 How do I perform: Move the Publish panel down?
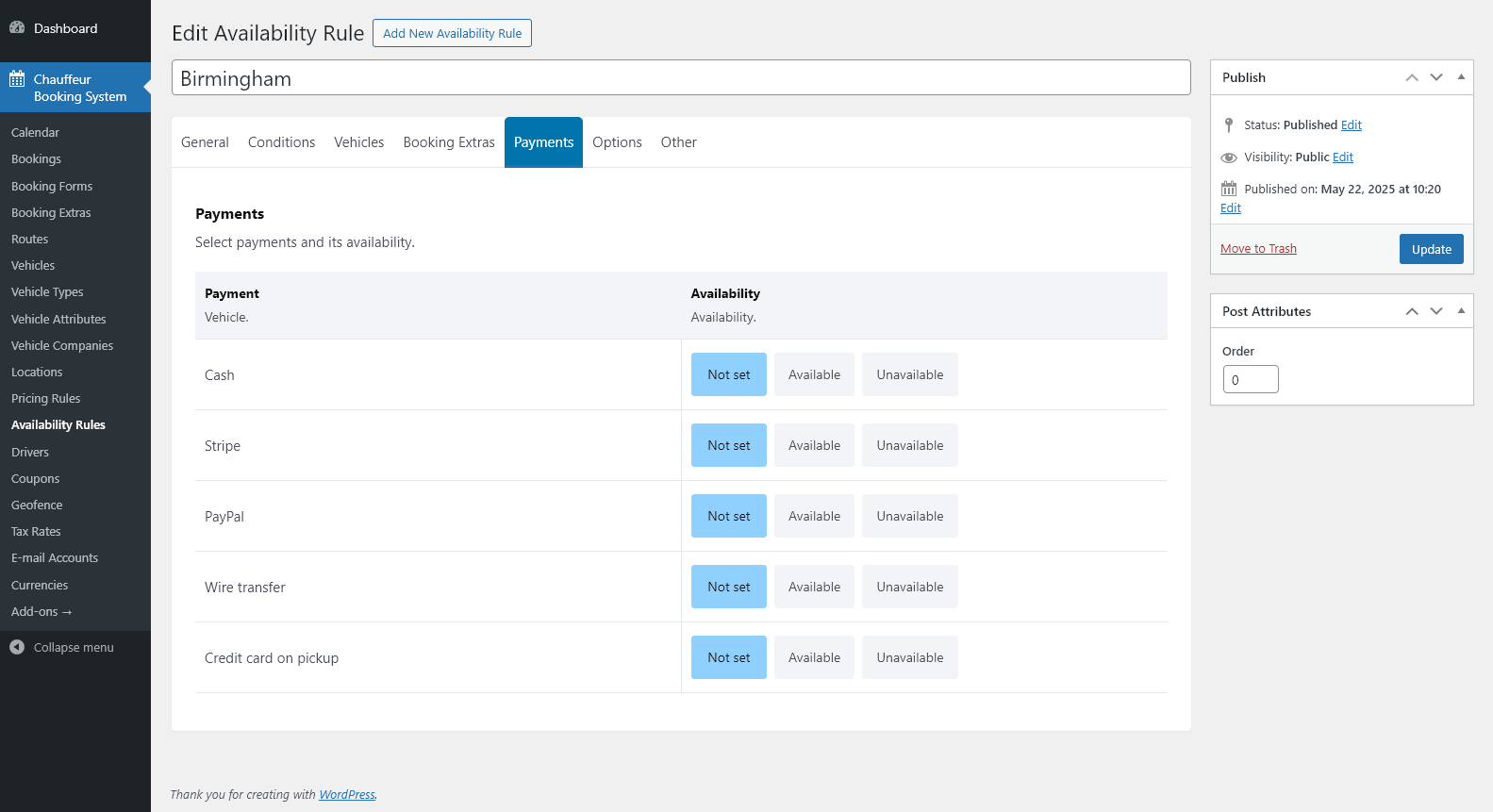[1435, 77]
